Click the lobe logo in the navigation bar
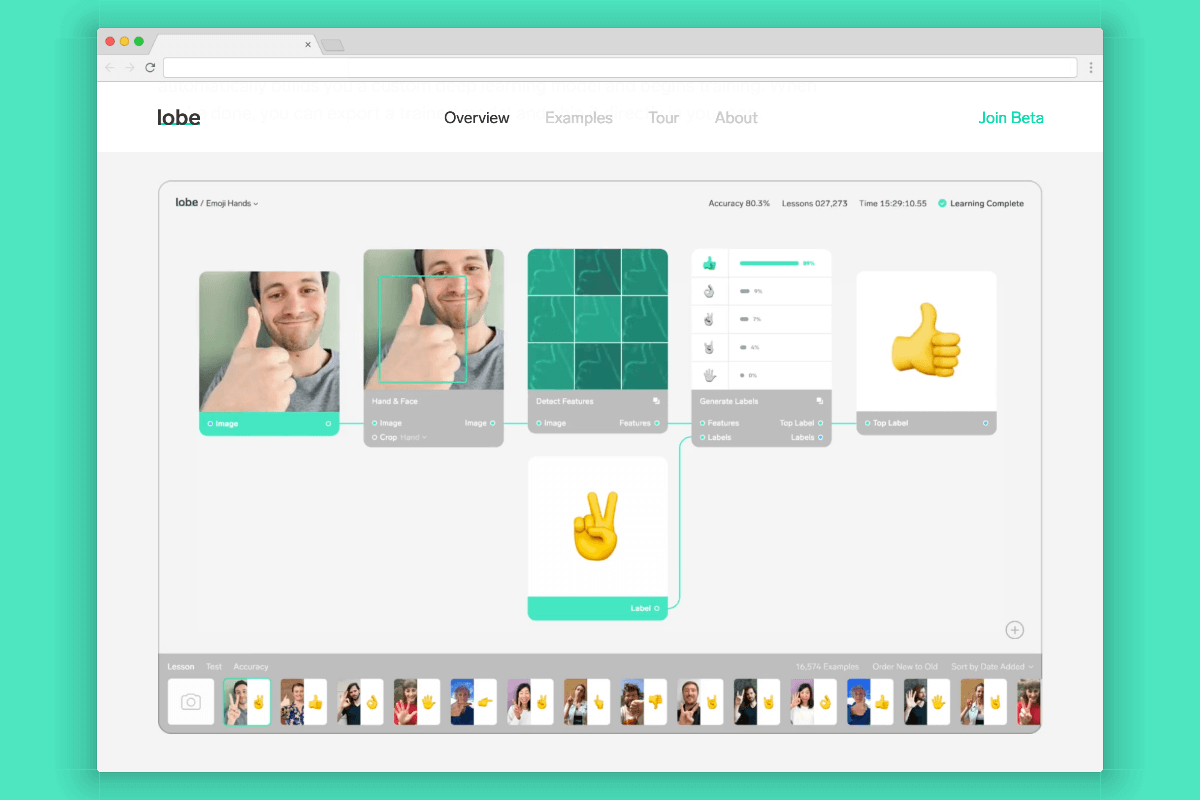The width and height of the screenshot is (1200, 800). tap(179, 117)
